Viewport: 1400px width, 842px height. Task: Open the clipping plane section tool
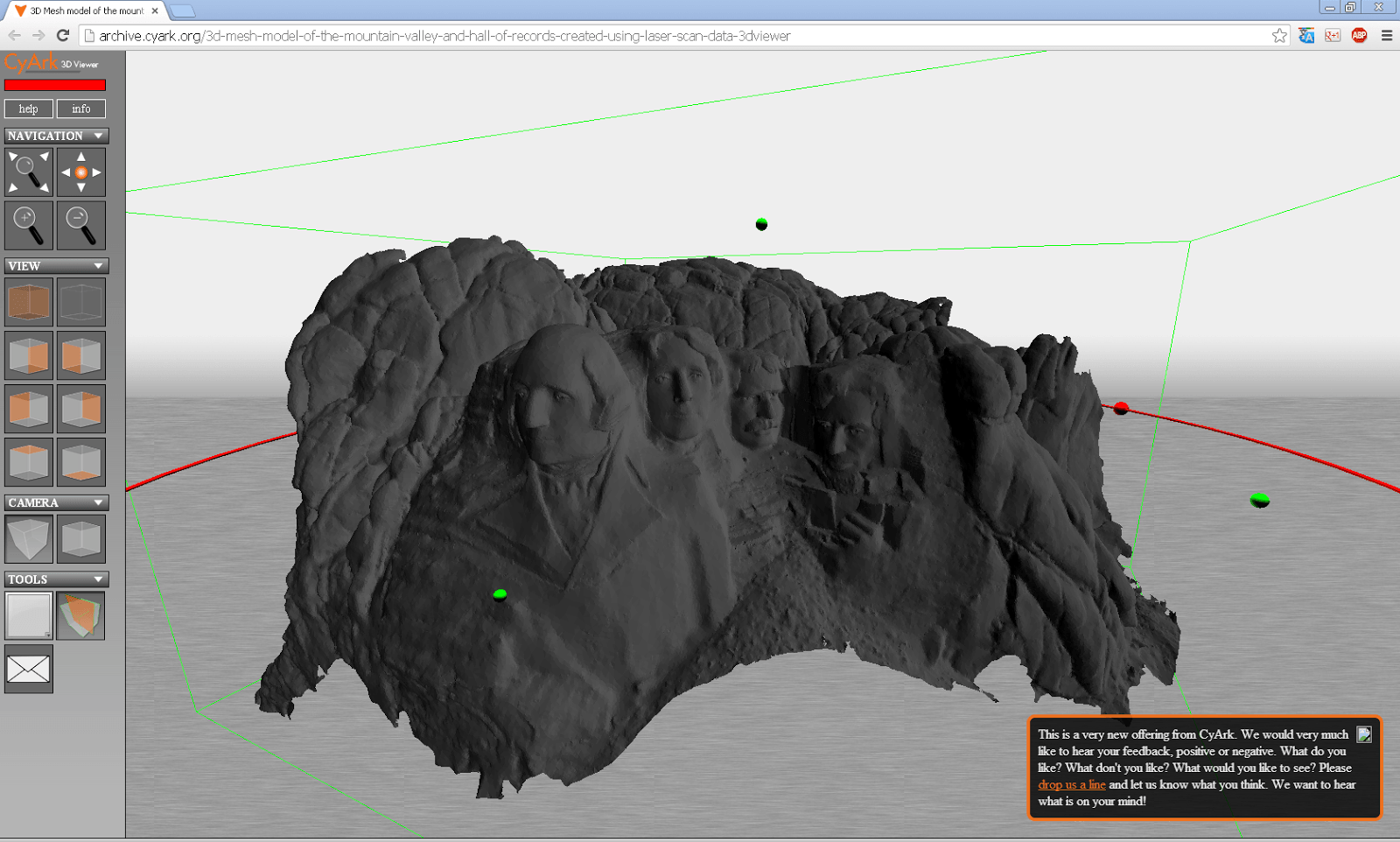[81, 615]
